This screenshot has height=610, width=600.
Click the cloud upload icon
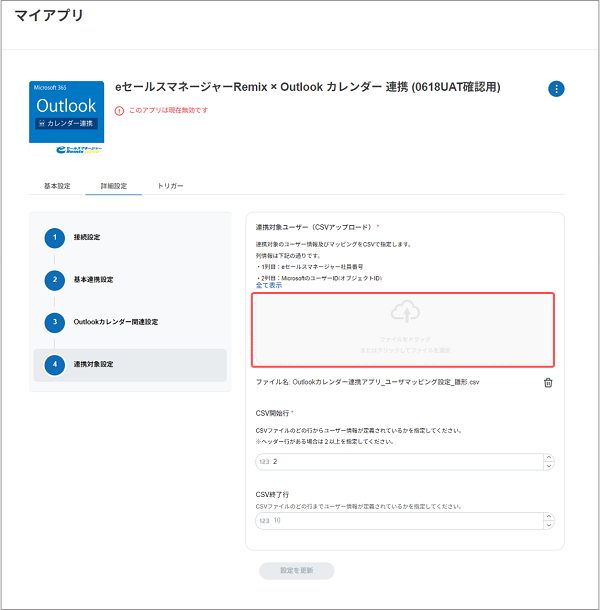coord(403,313)
